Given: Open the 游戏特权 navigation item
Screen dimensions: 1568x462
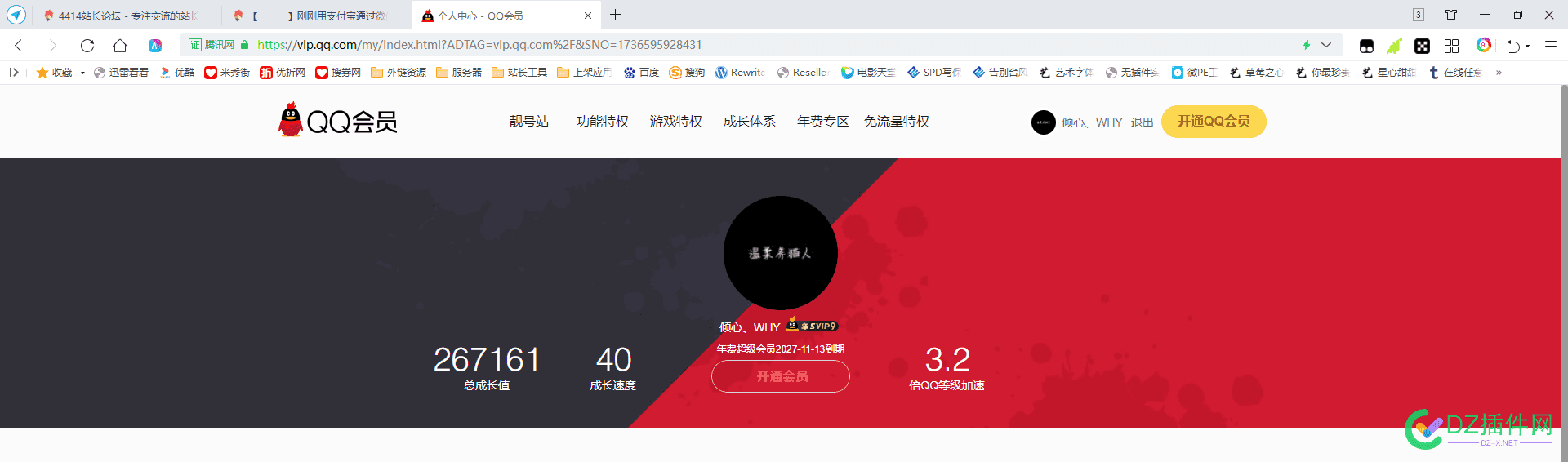Looking at the screenshot, I should pos(676,122).
